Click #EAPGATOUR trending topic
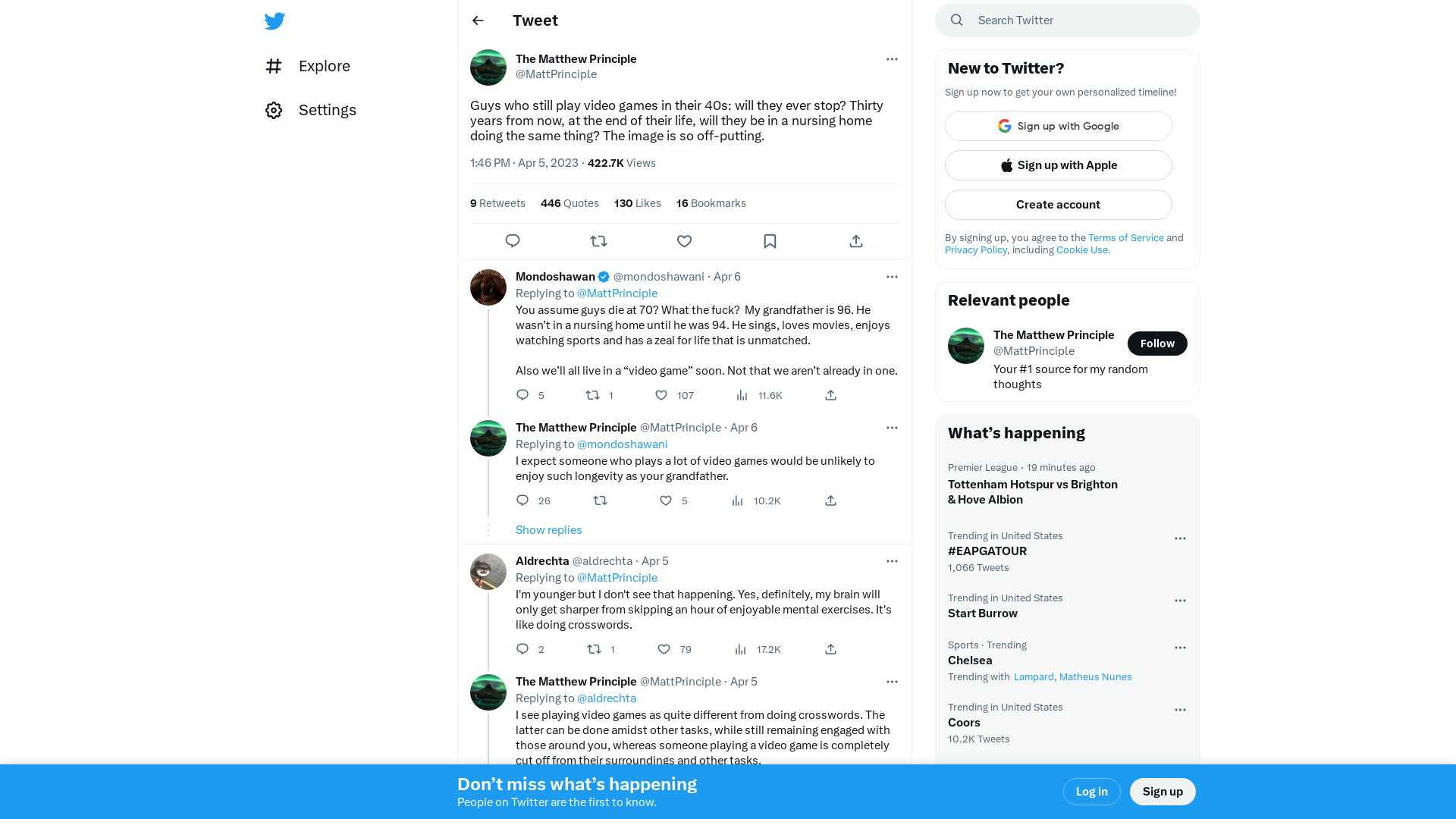This screenshot has width=1456, height=819. (987, 551)
